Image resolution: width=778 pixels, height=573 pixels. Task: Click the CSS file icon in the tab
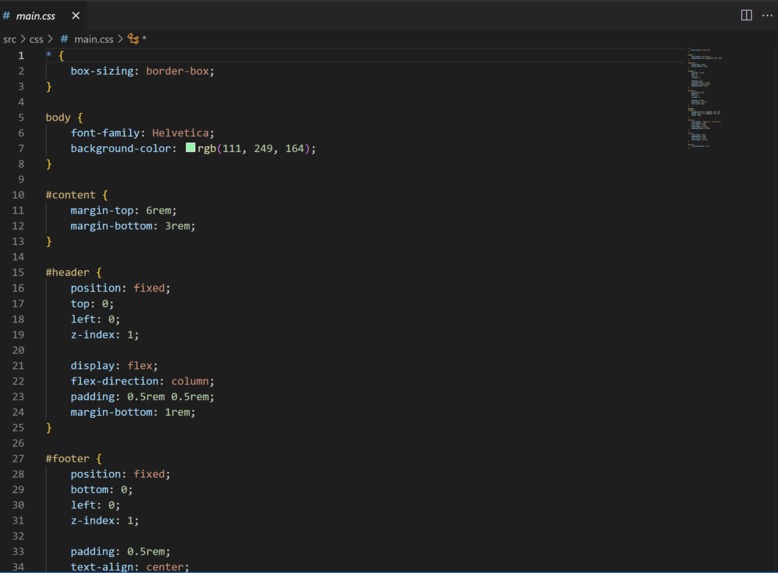point(6,16)
